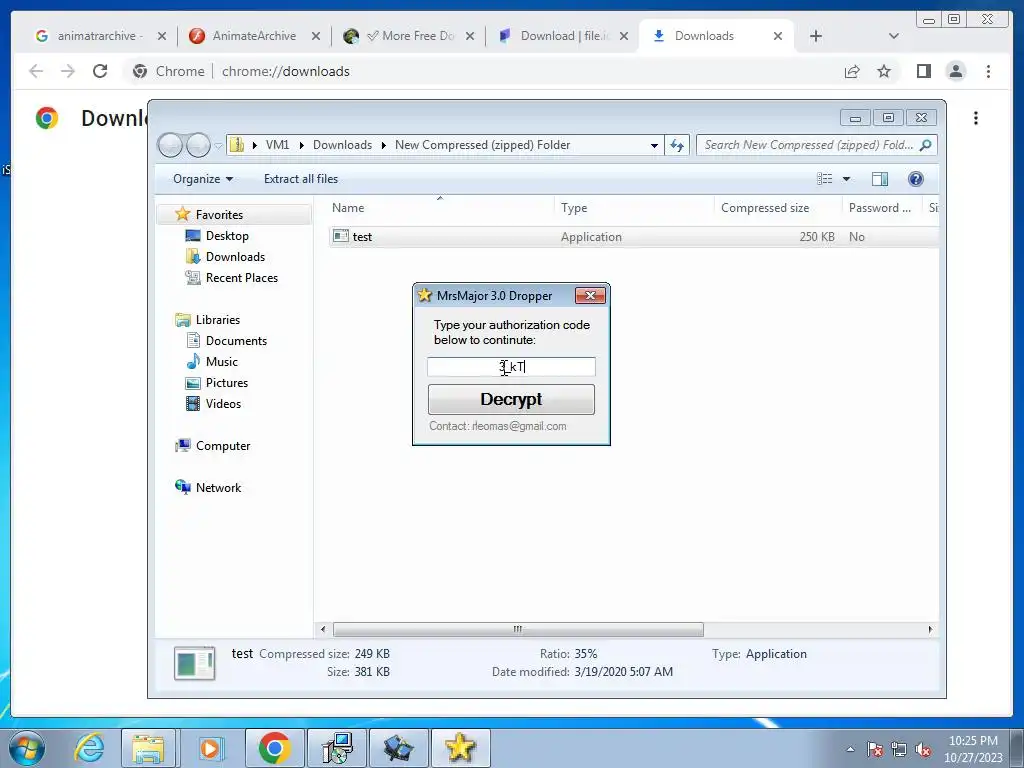Close the Downloads tab in Chrome
Image resolution: width=1024 pixels, height=768 pixels.
click(778, 36)
